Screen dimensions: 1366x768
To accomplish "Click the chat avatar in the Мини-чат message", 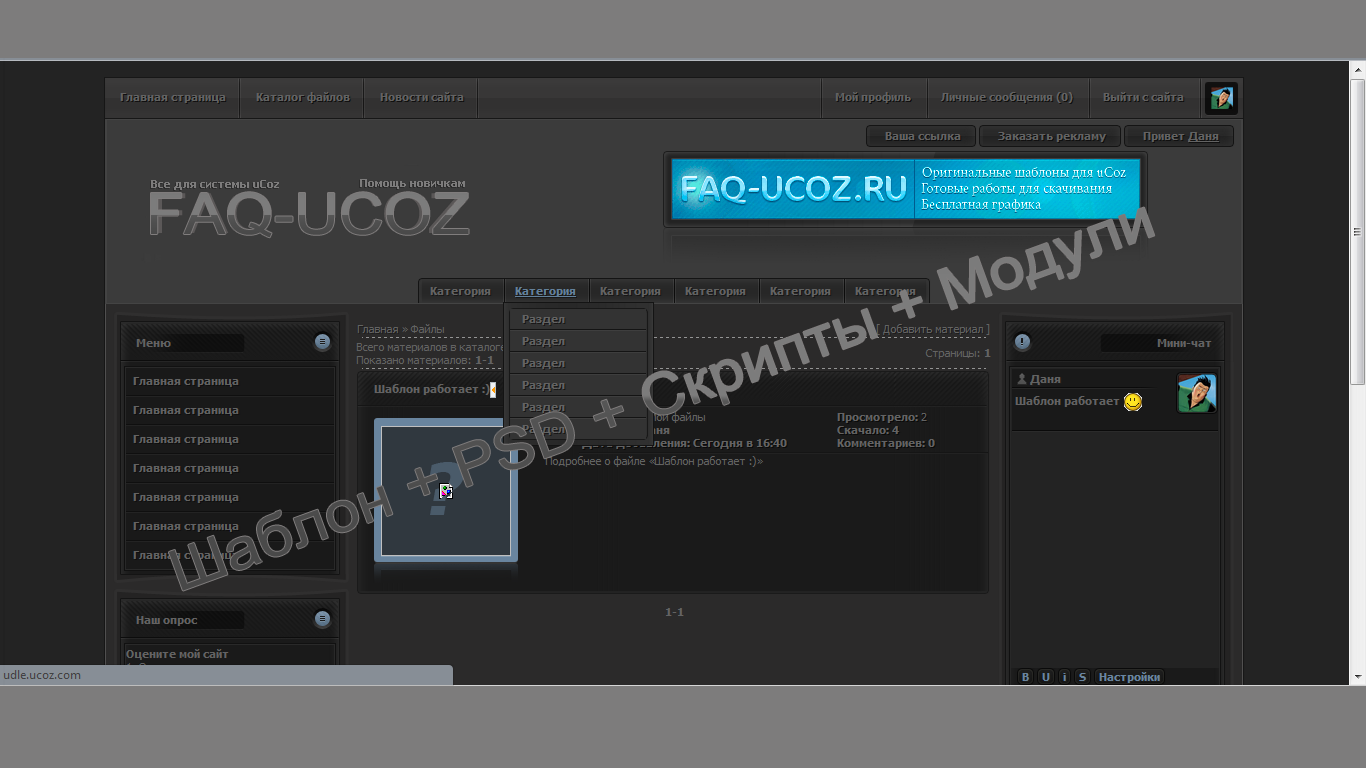I will click(x=1197, y=393).
